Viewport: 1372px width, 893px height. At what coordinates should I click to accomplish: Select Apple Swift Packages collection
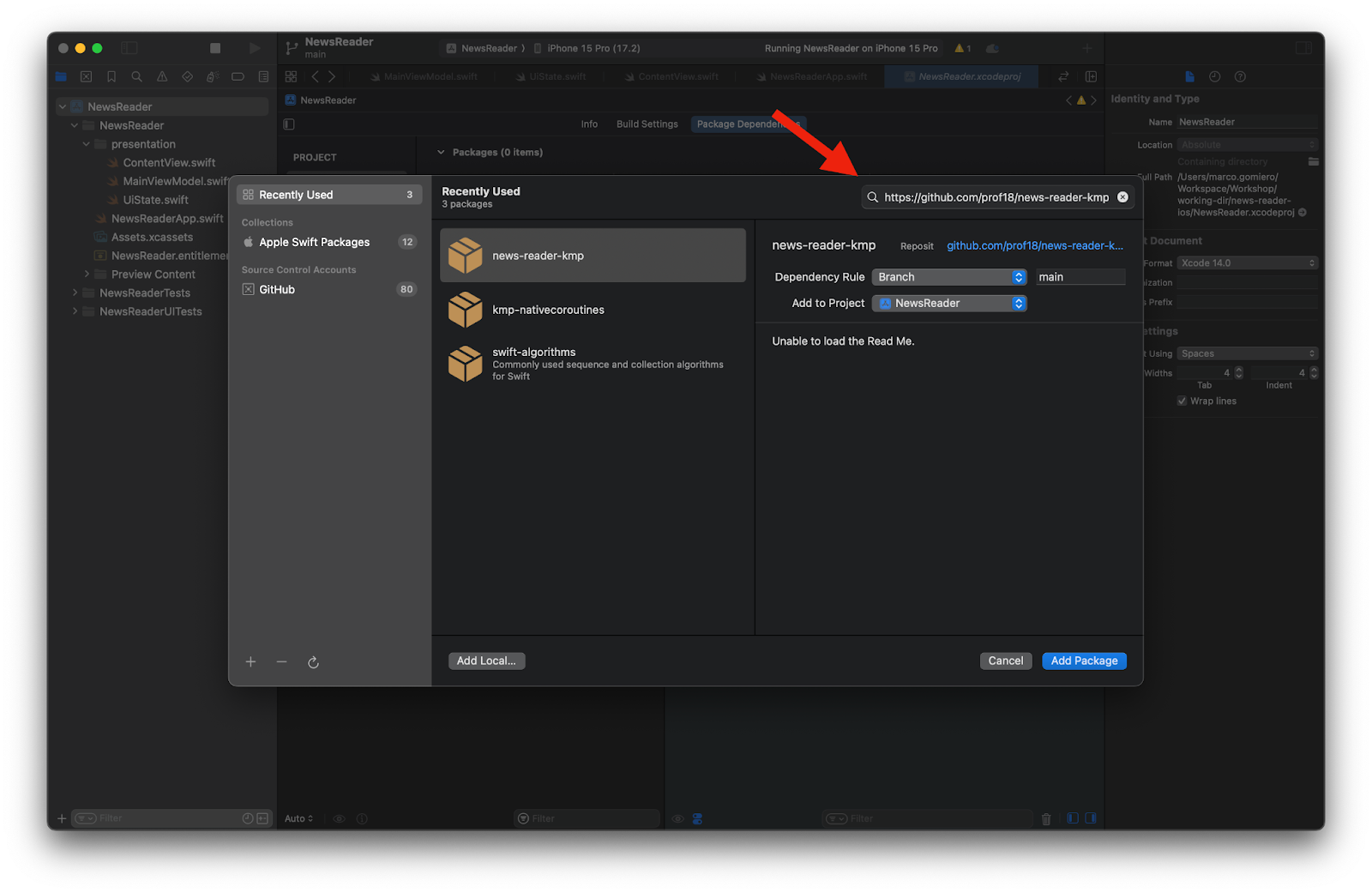click(x=329, y=242)
